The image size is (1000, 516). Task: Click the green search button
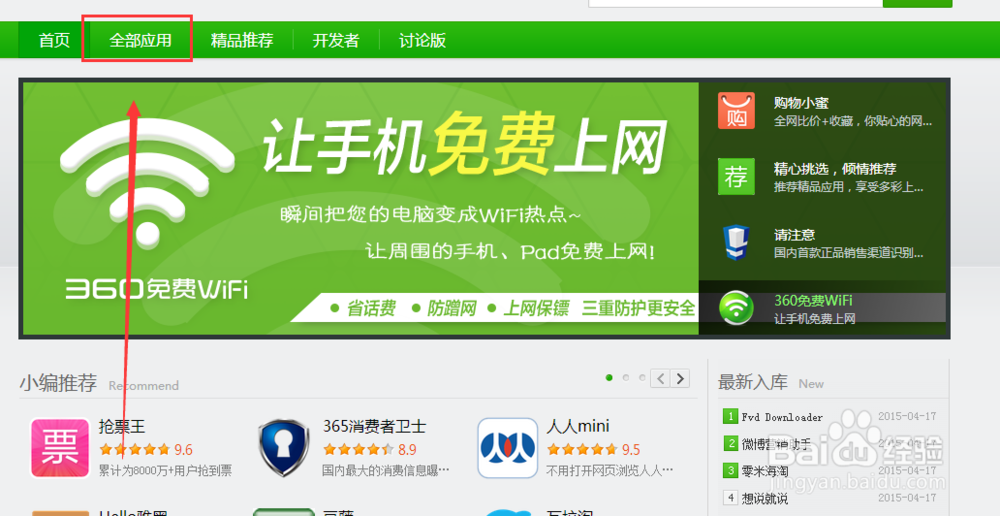pos(917,3)
